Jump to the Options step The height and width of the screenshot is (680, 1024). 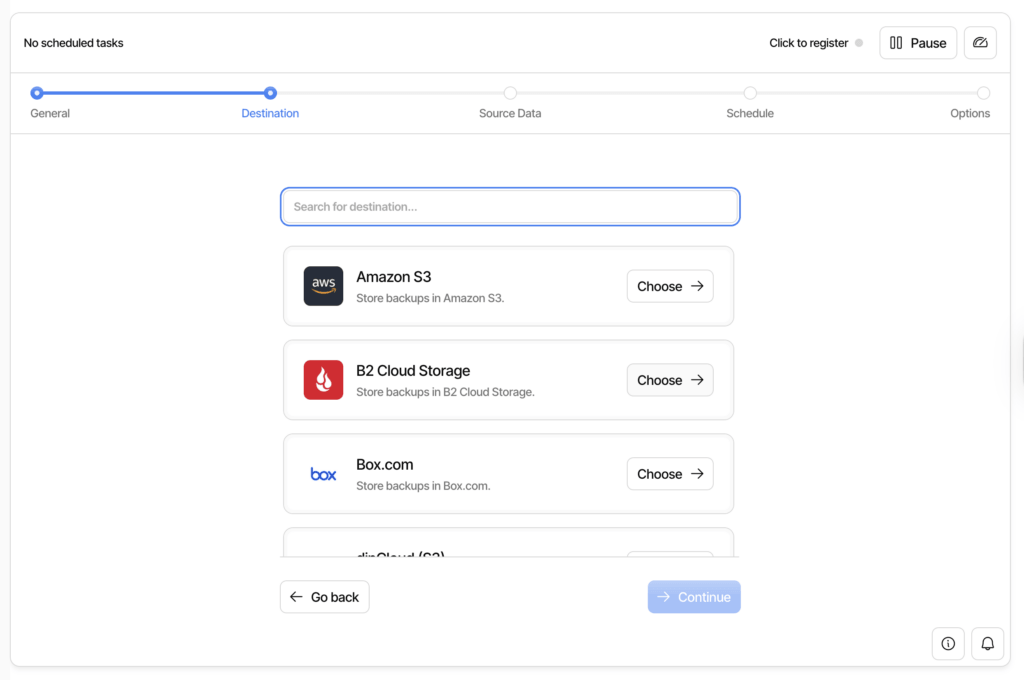[970, 113]
